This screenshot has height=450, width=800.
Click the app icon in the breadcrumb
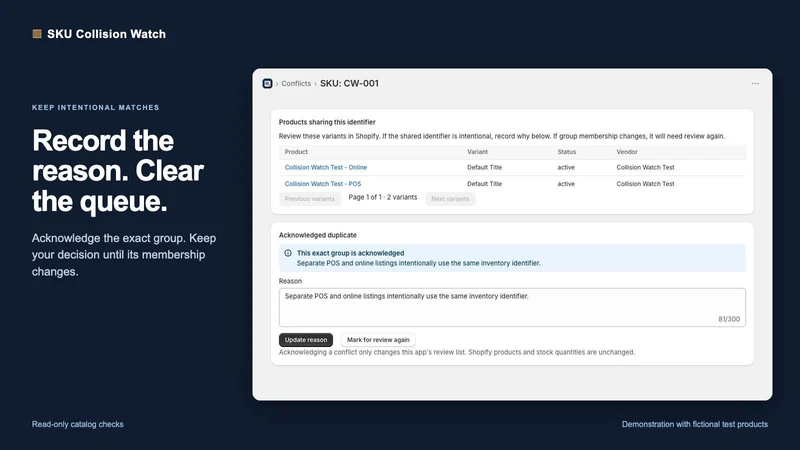click(267, 83)
